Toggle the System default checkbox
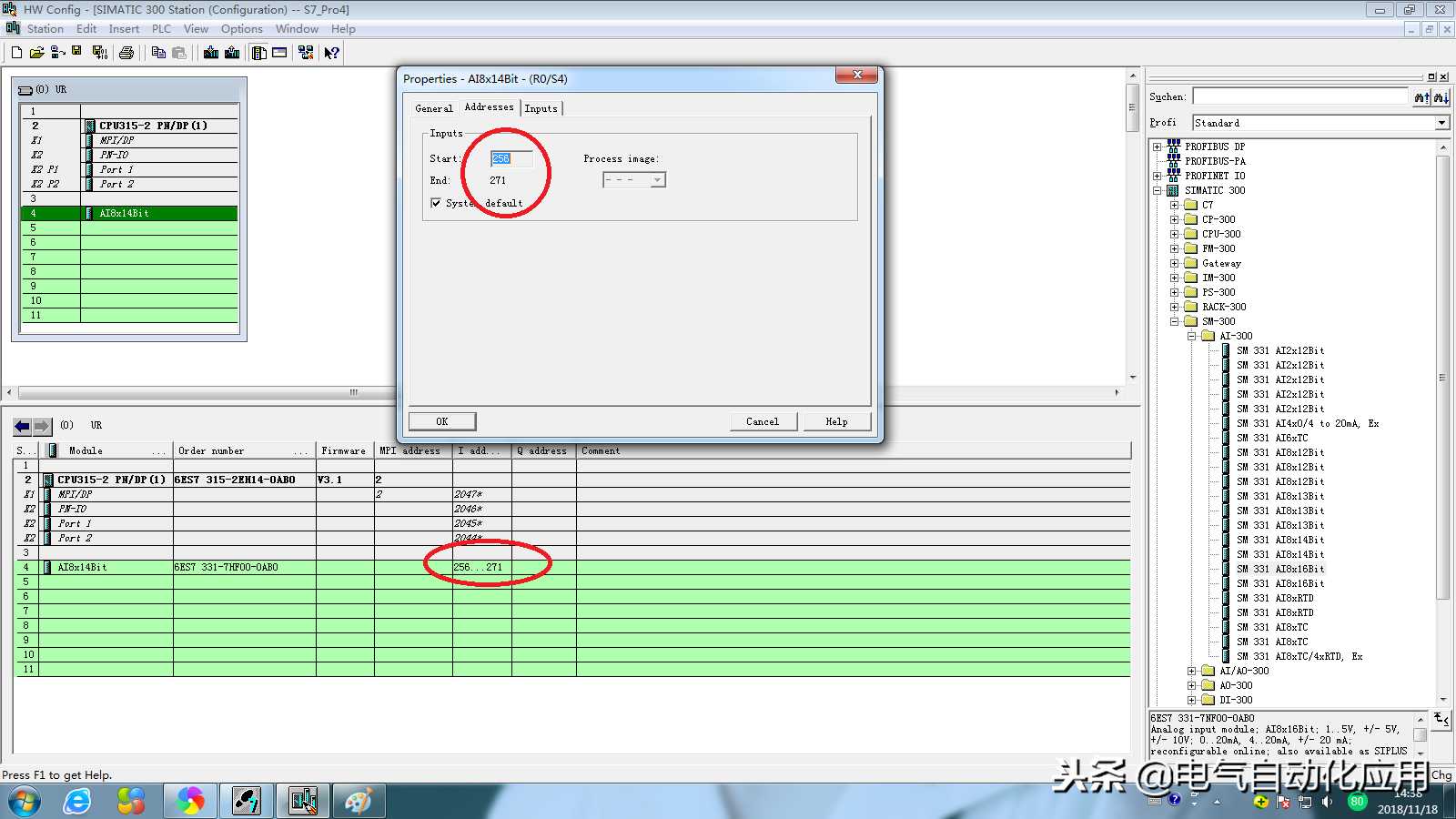 (x=436, y=203)
